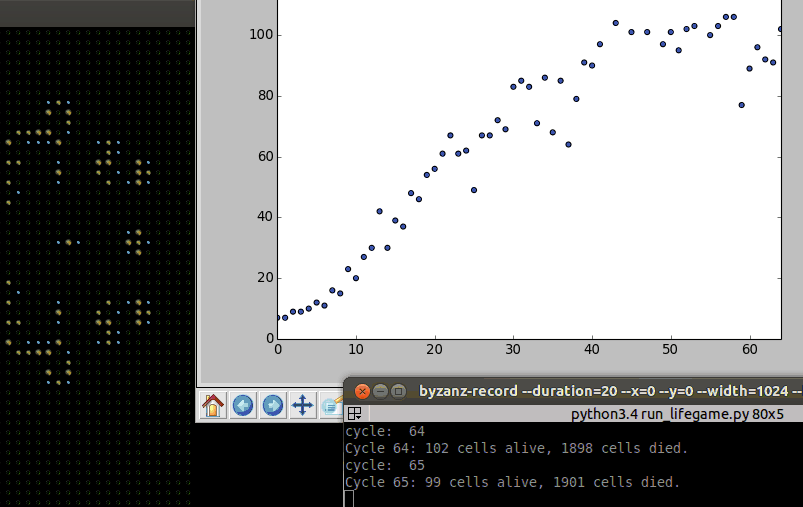Reset plot view with Home icon
Image resolution: width=803 pixels, height=507 pixels.
click(x=213, y=406)
